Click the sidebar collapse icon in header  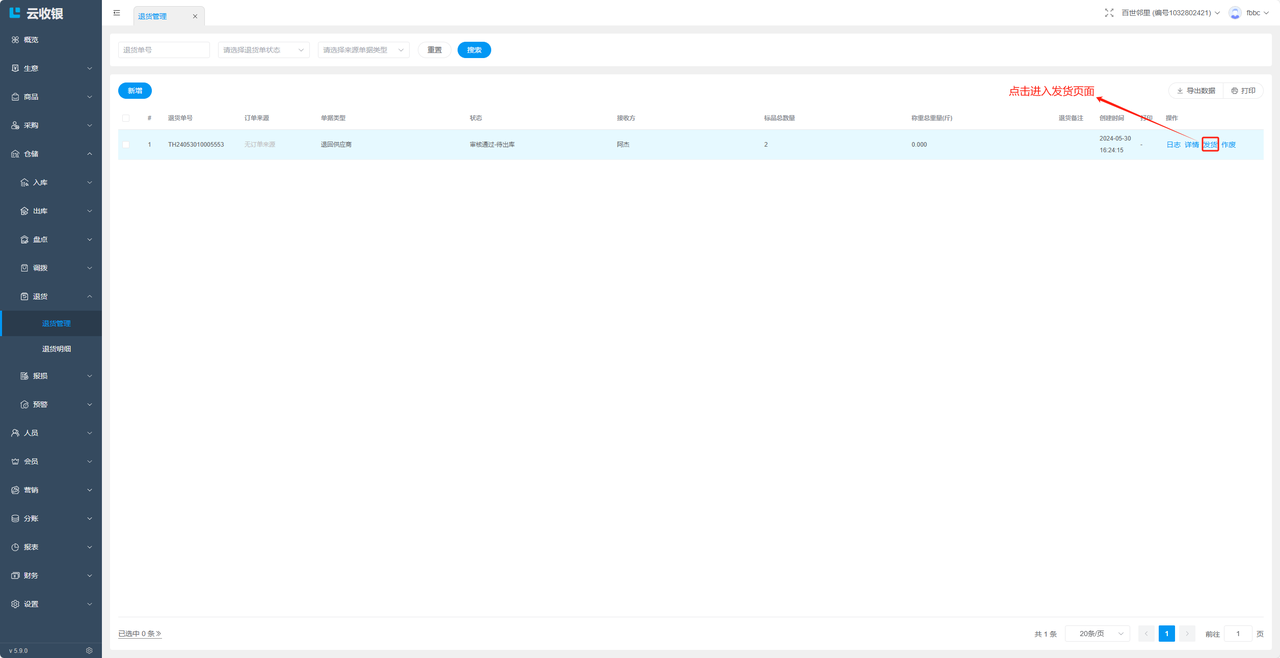click(117, 13)
